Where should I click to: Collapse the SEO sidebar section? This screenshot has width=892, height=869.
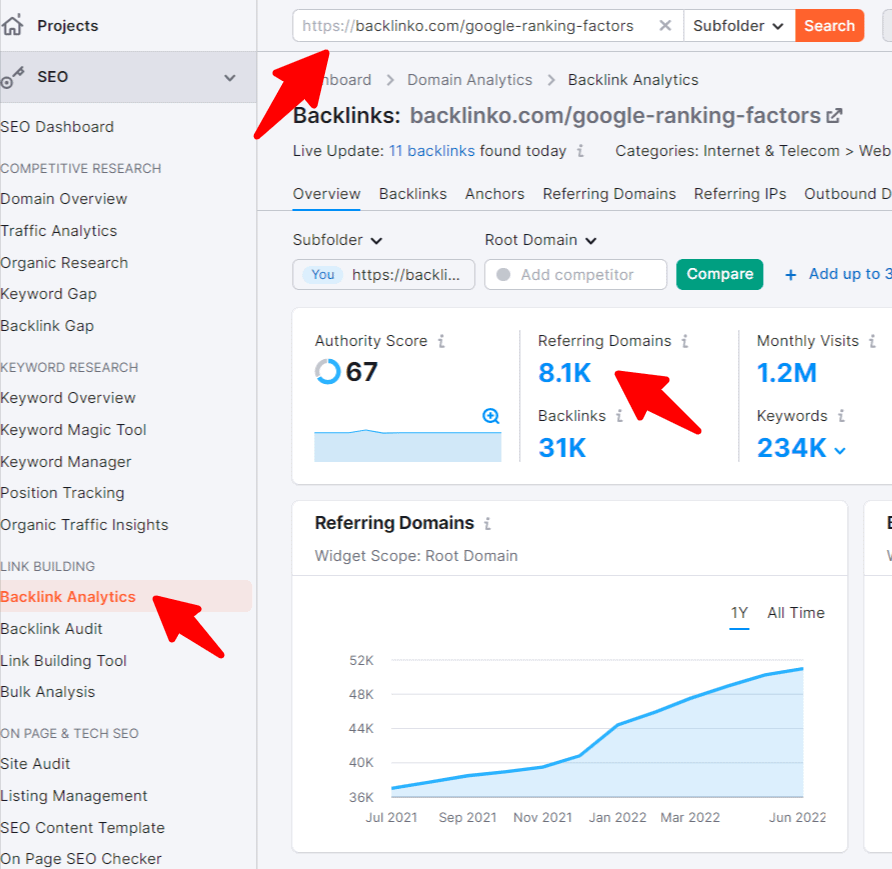[230, 76]
